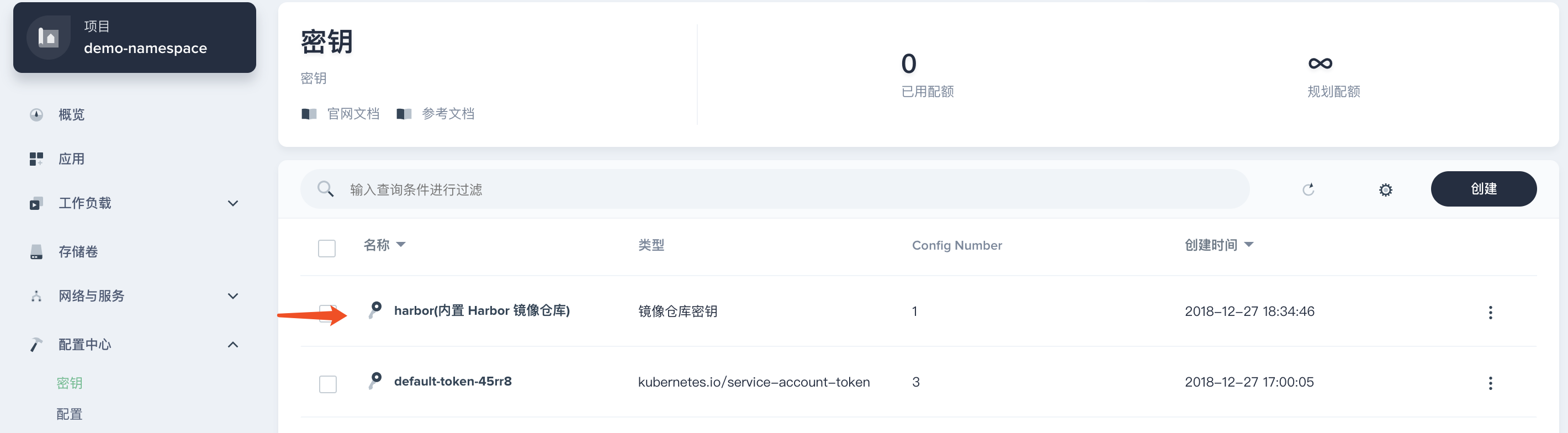Open table settings gear icon

tap(1385, 190)
